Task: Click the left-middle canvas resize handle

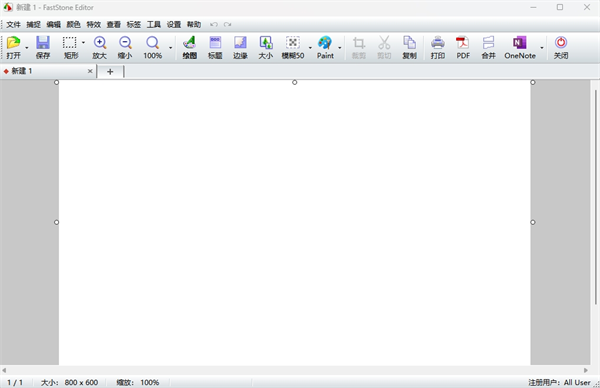Action: click(56, 222)
